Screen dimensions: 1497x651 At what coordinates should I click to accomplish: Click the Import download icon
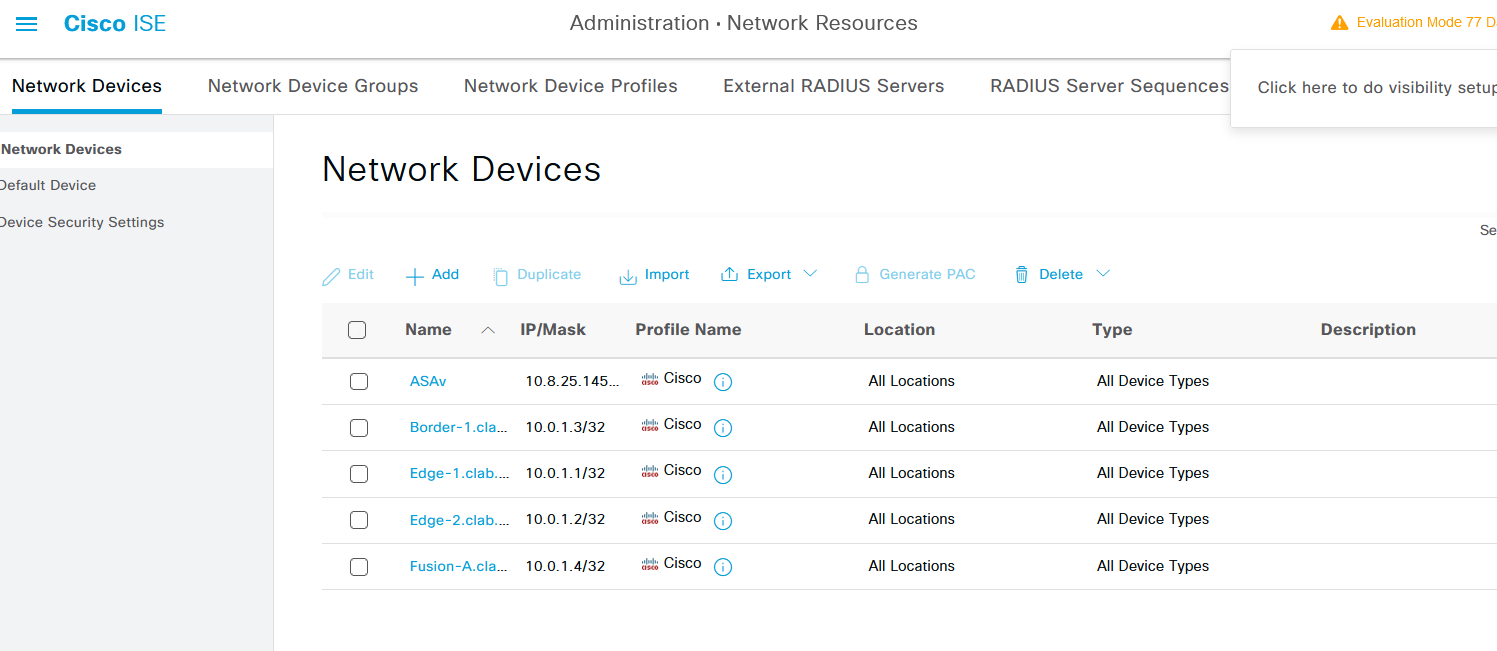tap(628, 276)
